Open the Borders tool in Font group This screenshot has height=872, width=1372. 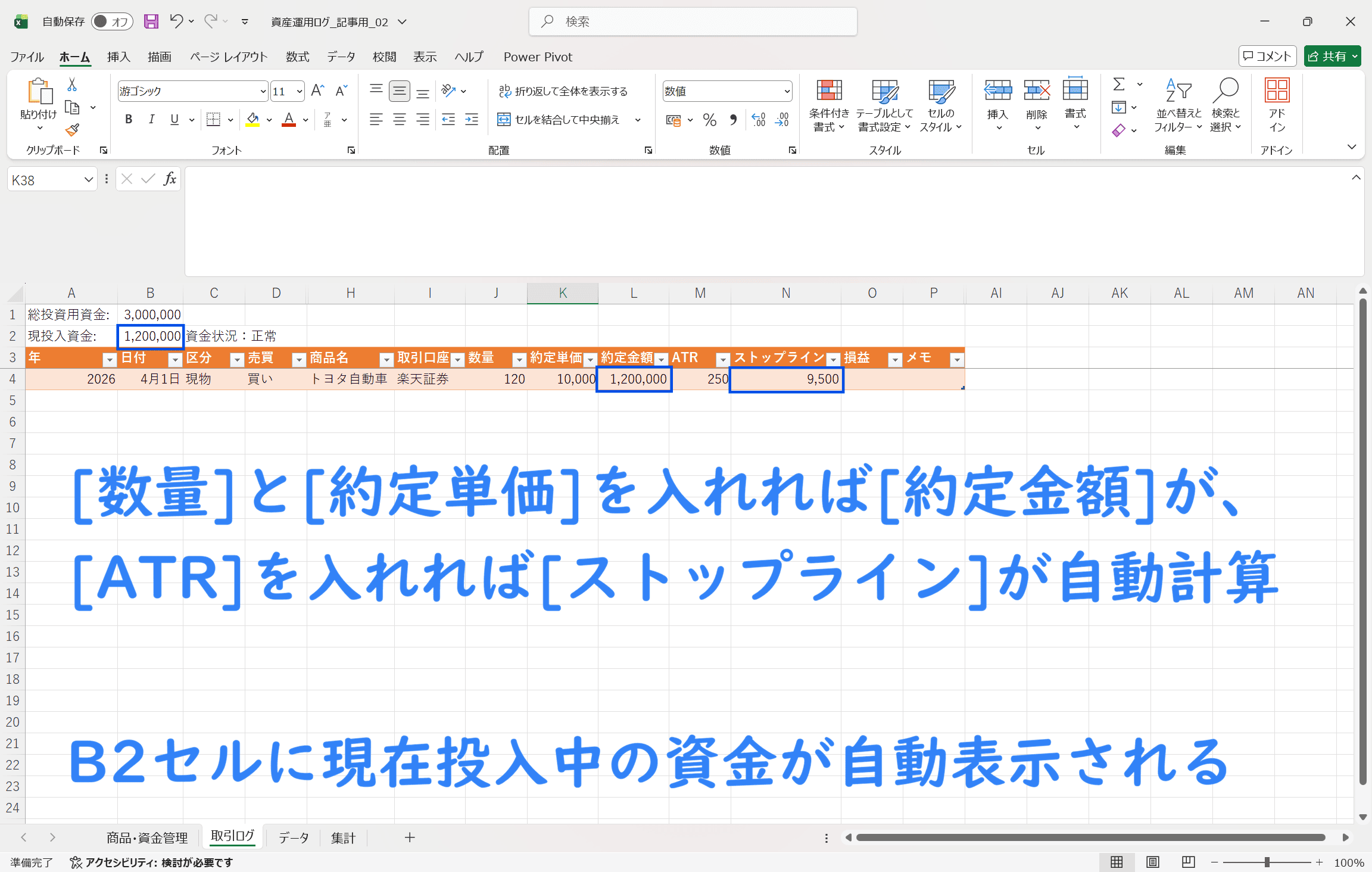[213, 120]
